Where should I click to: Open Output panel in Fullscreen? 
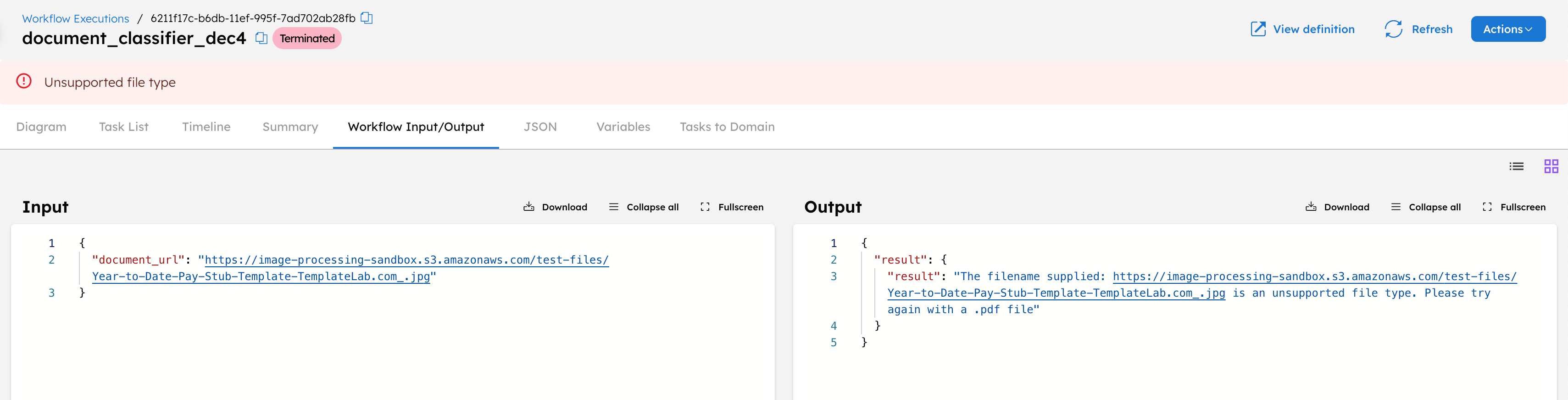click(x=1514, y=207)
